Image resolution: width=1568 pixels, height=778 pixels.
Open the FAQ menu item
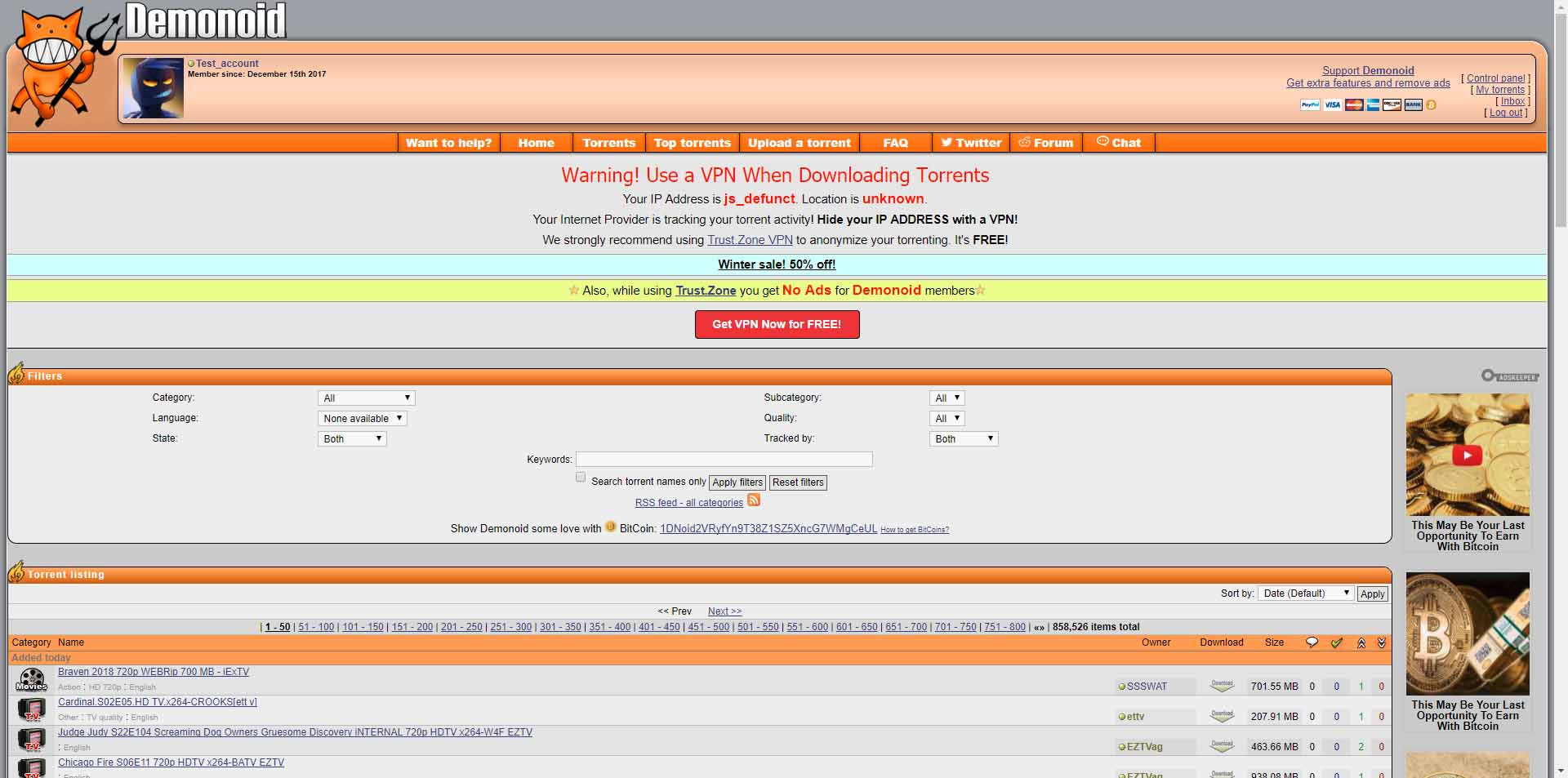click(895, 143)
